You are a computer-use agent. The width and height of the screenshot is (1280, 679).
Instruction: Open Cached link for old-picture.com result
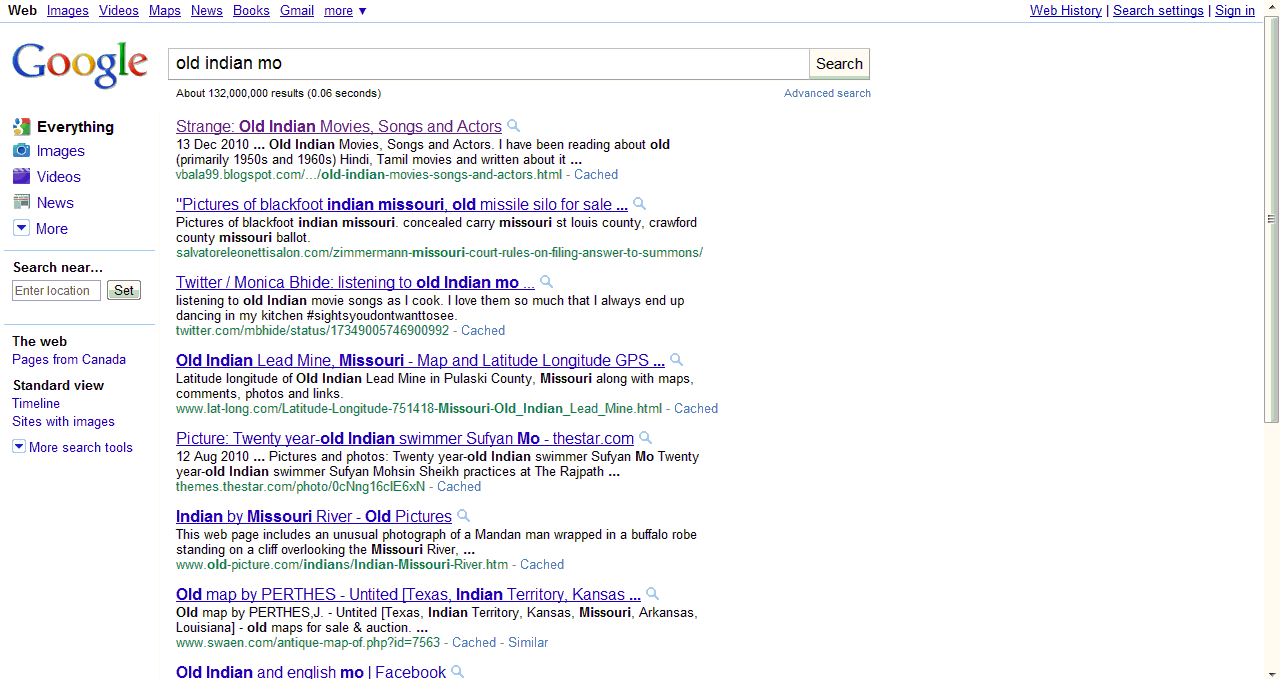coord(542,564)
